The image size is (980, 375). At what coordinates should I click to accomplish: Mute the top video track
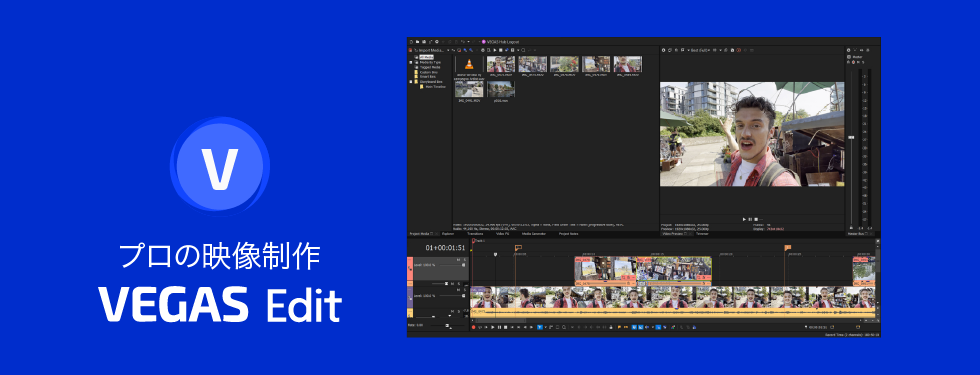[x=458, y=259]
